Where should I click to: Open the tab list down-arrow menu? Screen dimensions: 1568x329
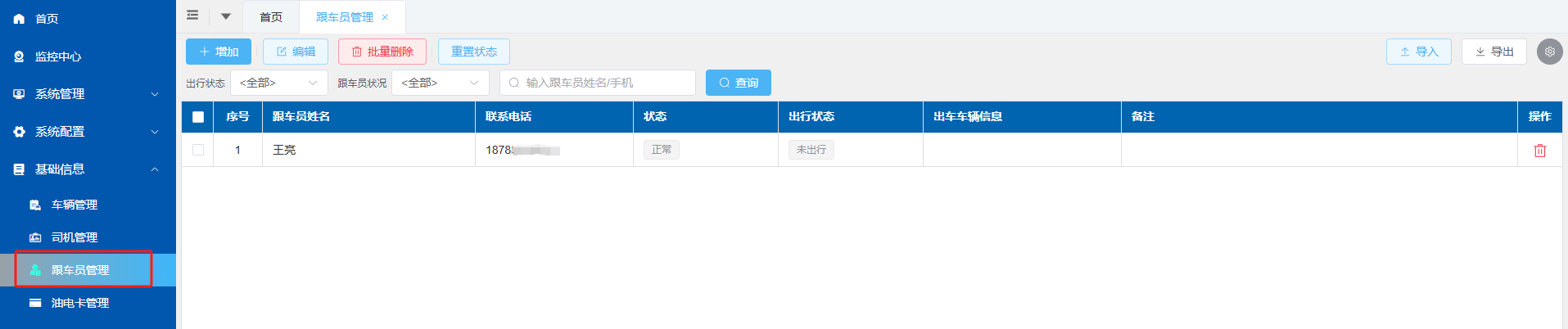[226, 16]
